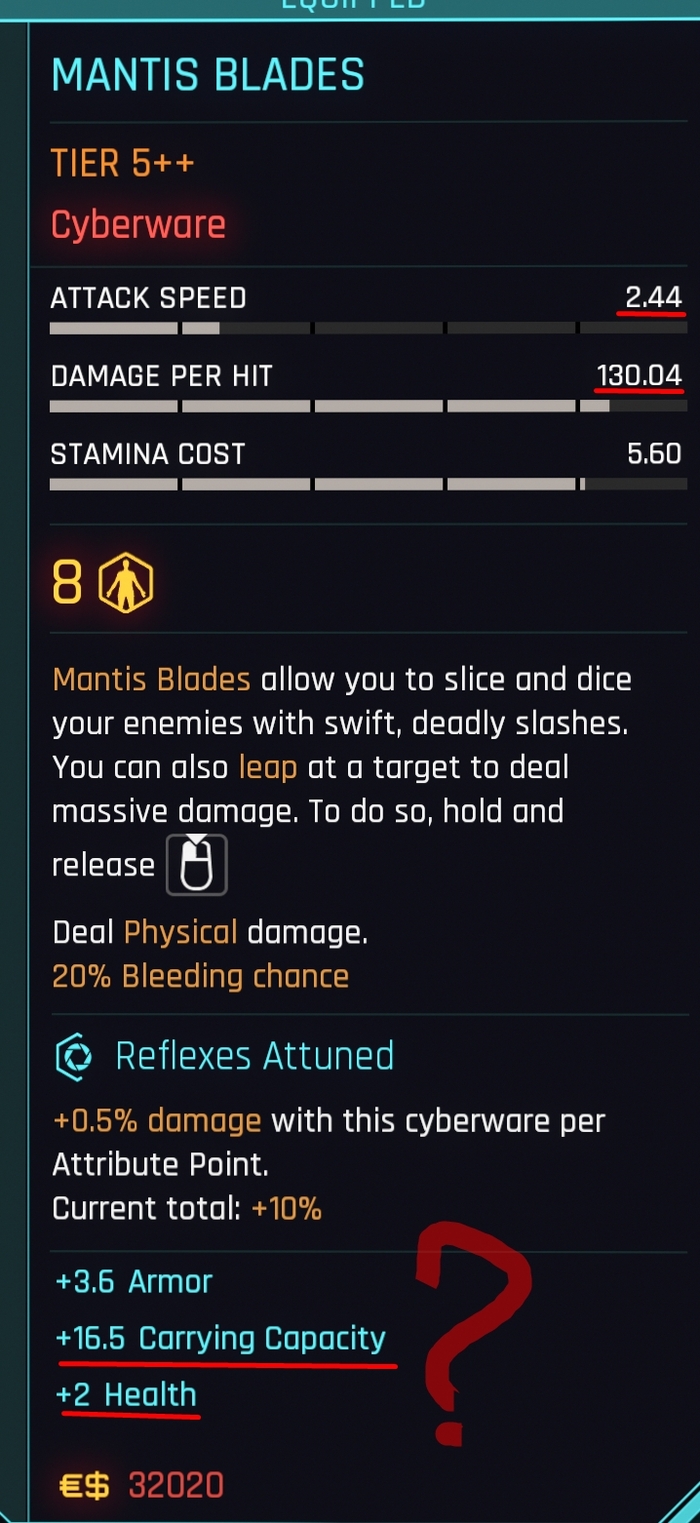Click the Damage Per Hit bar

(x=366, y=406)
